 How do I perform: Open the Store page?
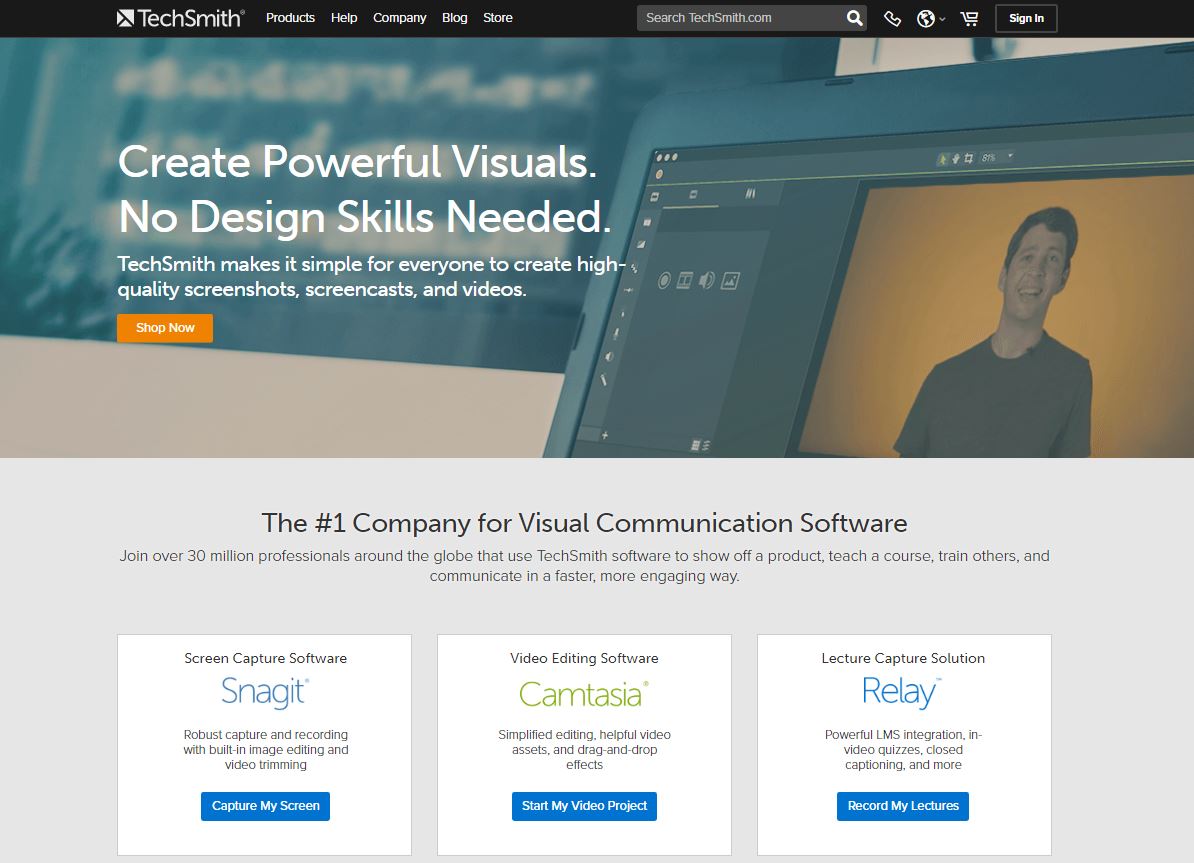pyautogui.click(x=497, y=18)
